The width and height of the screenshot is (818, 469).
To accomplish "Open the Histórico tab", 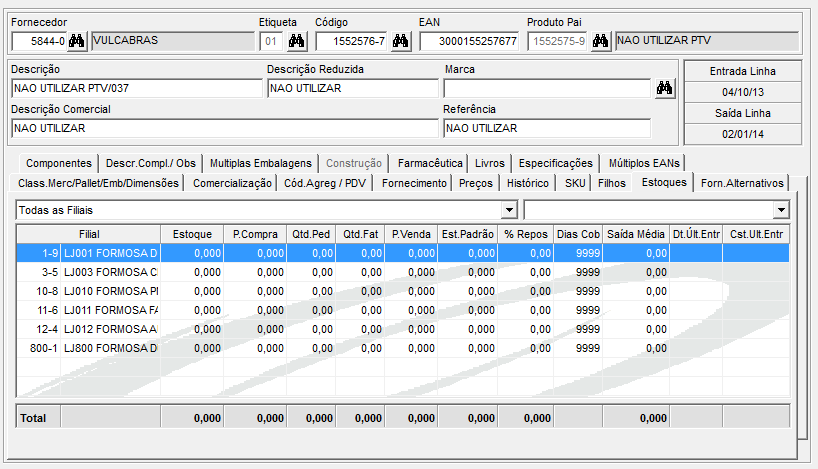I will tap(527, 183).
